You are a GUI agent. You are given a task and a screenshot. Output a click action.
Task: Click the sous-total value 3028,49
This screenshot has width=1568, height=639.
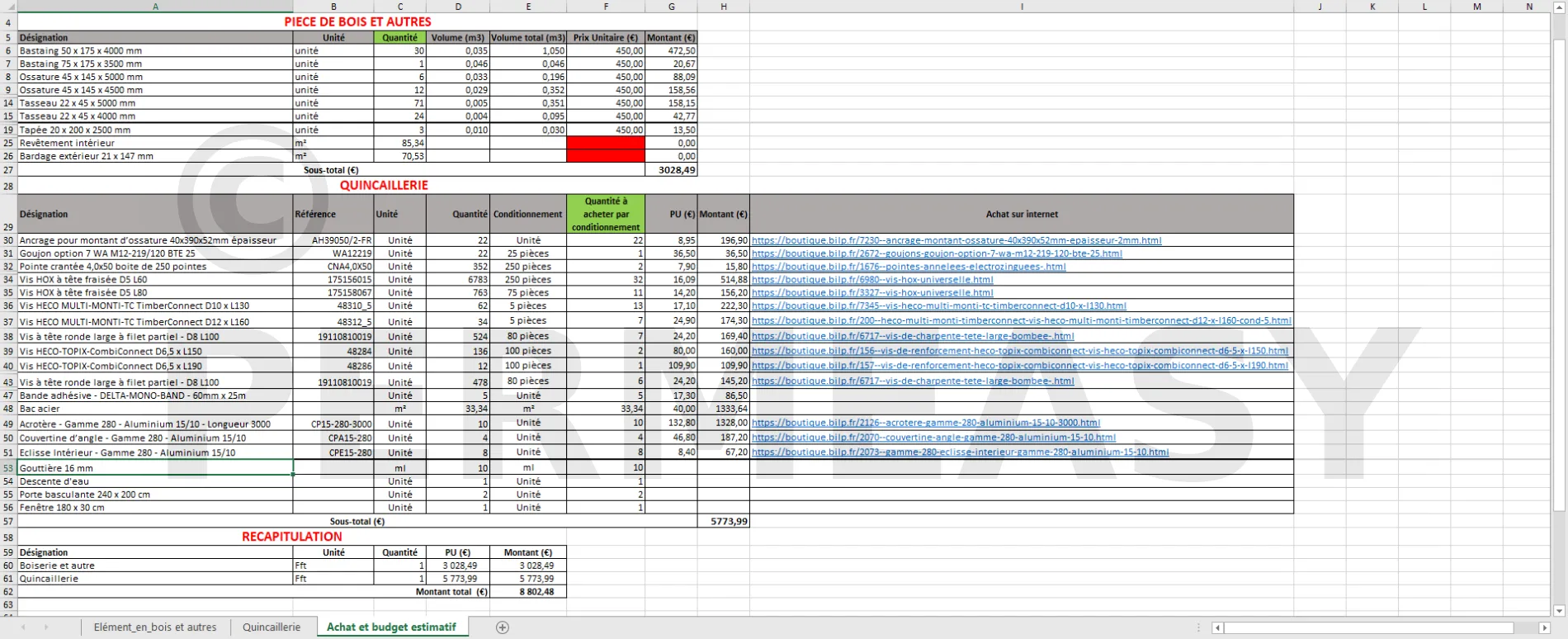(x=671, y=170)
